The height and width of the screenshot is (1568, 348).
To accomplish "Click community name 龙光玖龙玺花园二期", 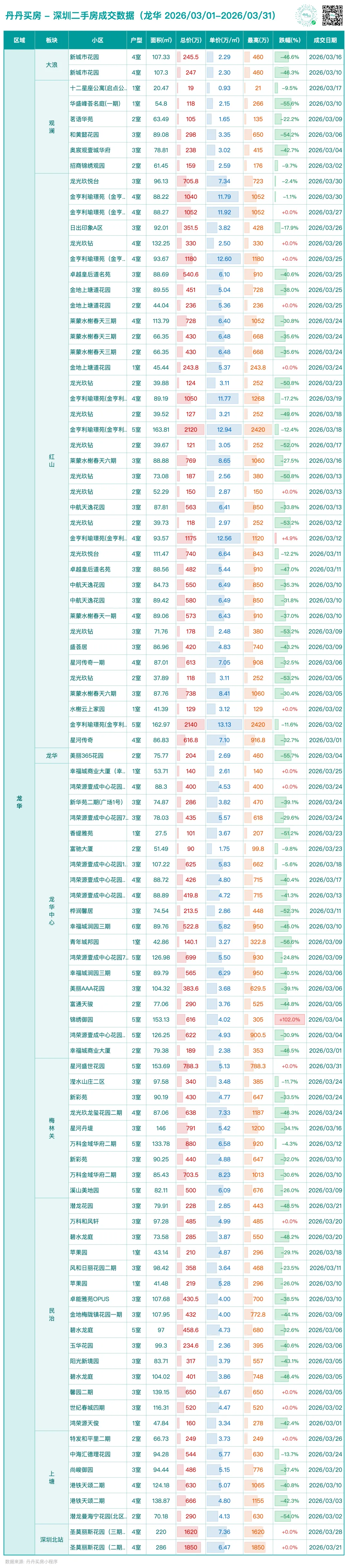I will [96, 1113].
